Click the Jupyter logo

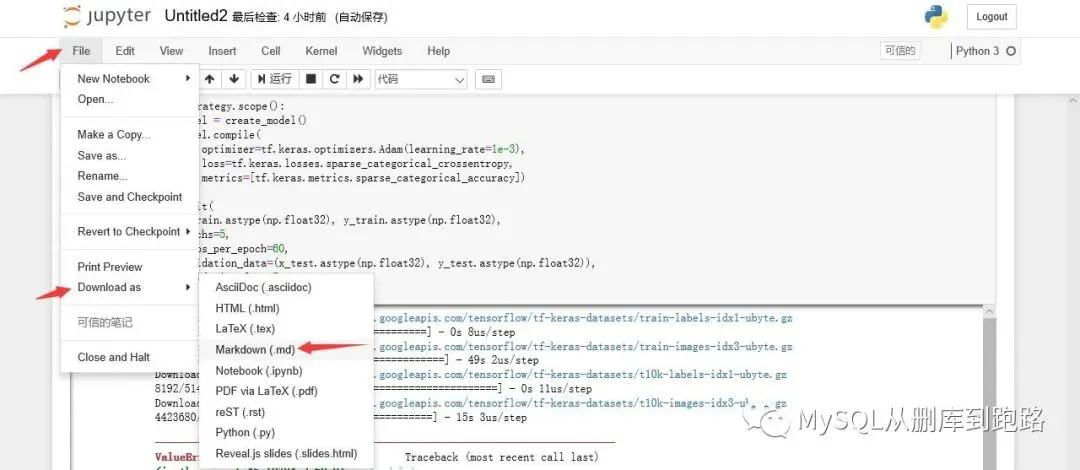tap(106, 17)
